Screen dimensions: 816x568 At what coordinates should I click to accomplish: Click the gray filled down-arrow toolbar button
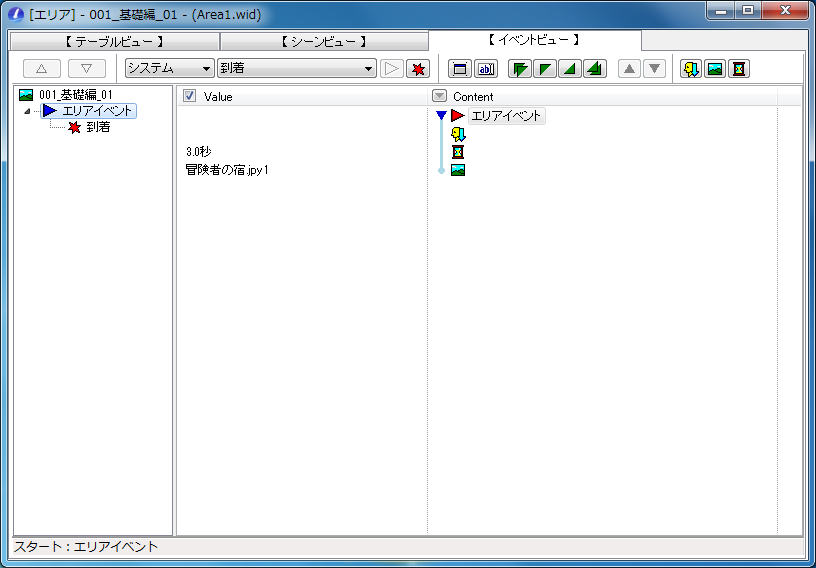(654, 69)
